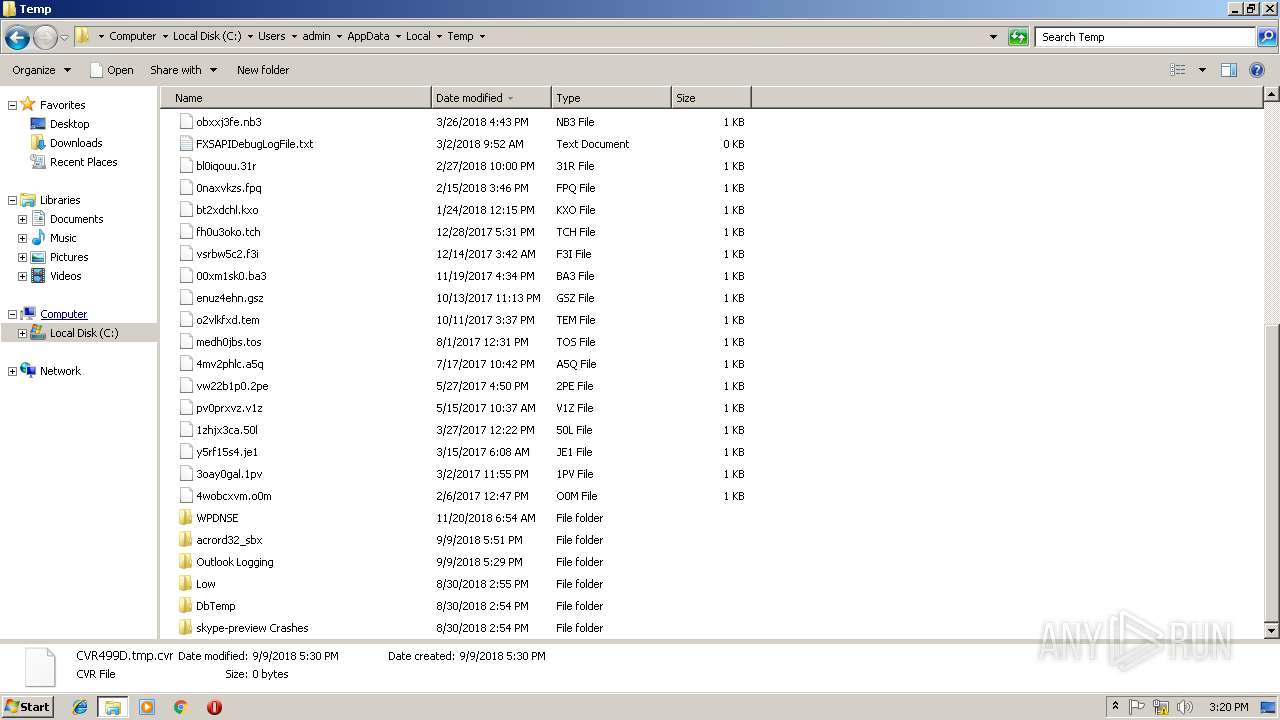Expand Local Disk (C:) tree node

click(22, 333)
